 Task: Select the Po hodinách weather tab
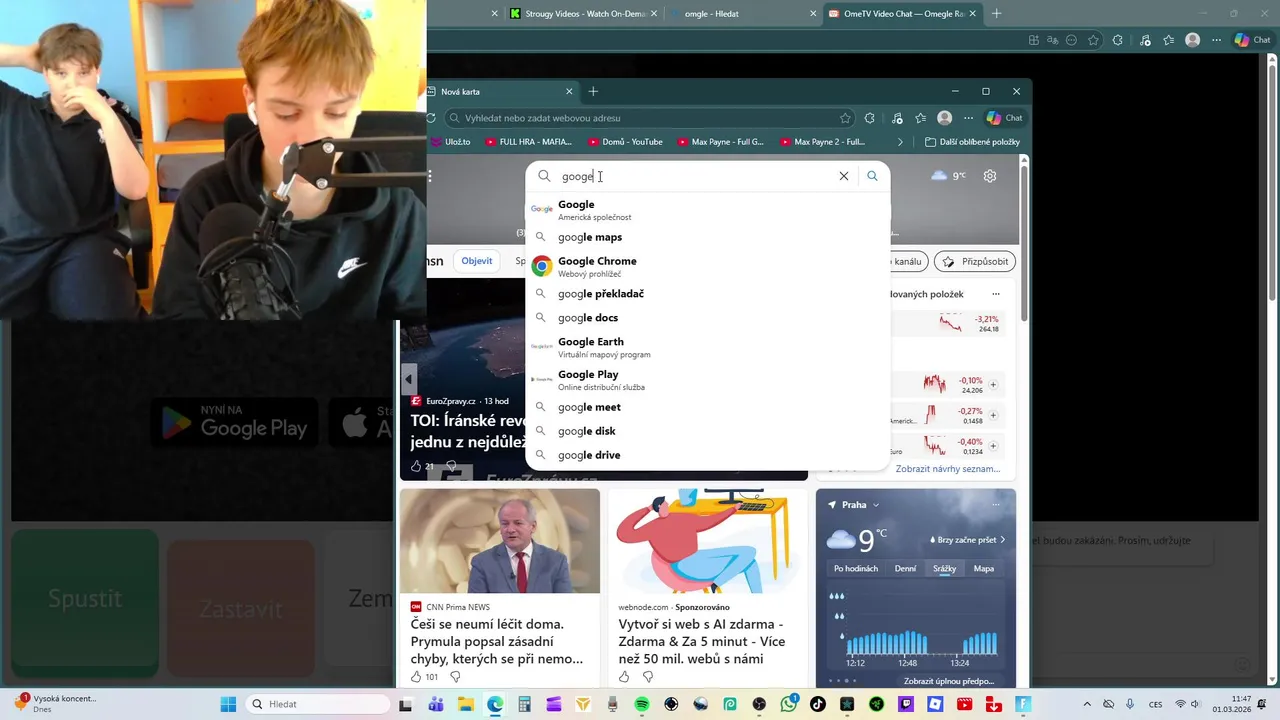[856, 569]
